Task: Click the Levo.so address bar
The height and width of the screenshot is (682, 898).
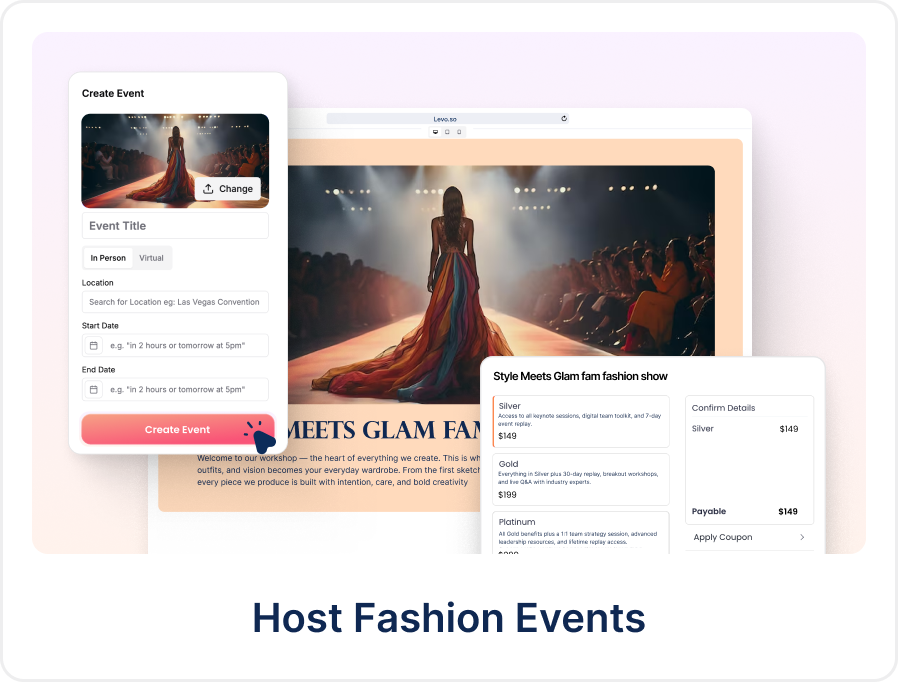Action: click(x=500, y=118)
